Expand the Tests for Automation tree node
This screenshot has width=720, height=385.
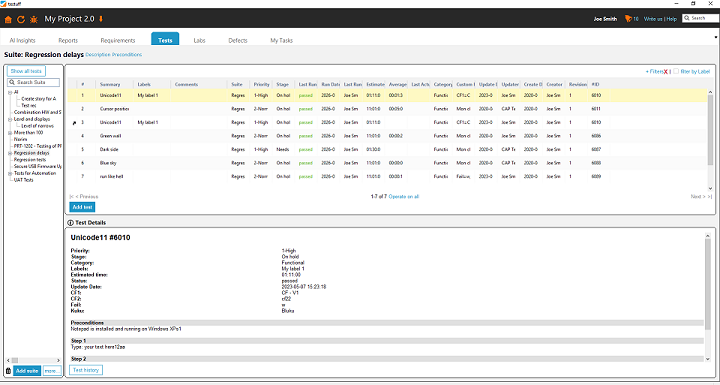[x=10, y=173]
